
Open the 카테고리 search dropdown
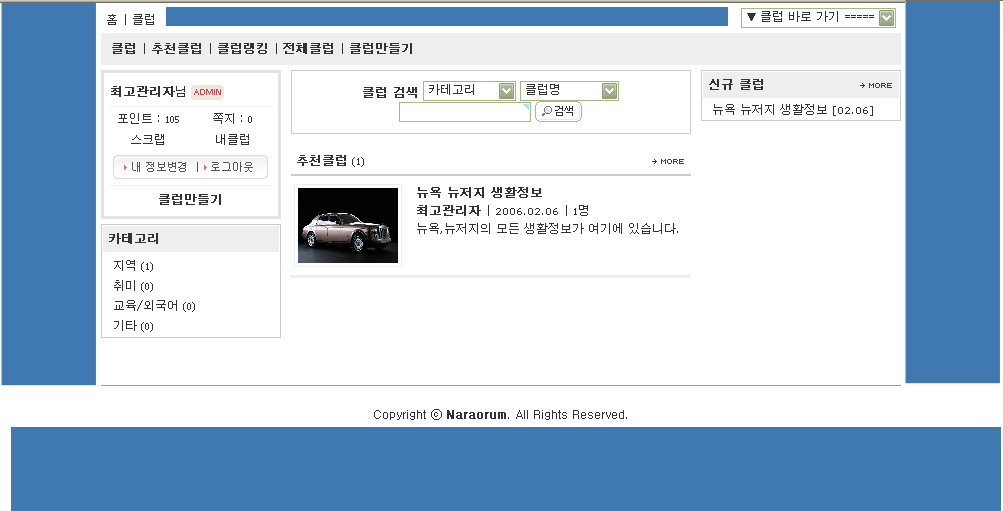pyautogui.click(x=469, y=91)
